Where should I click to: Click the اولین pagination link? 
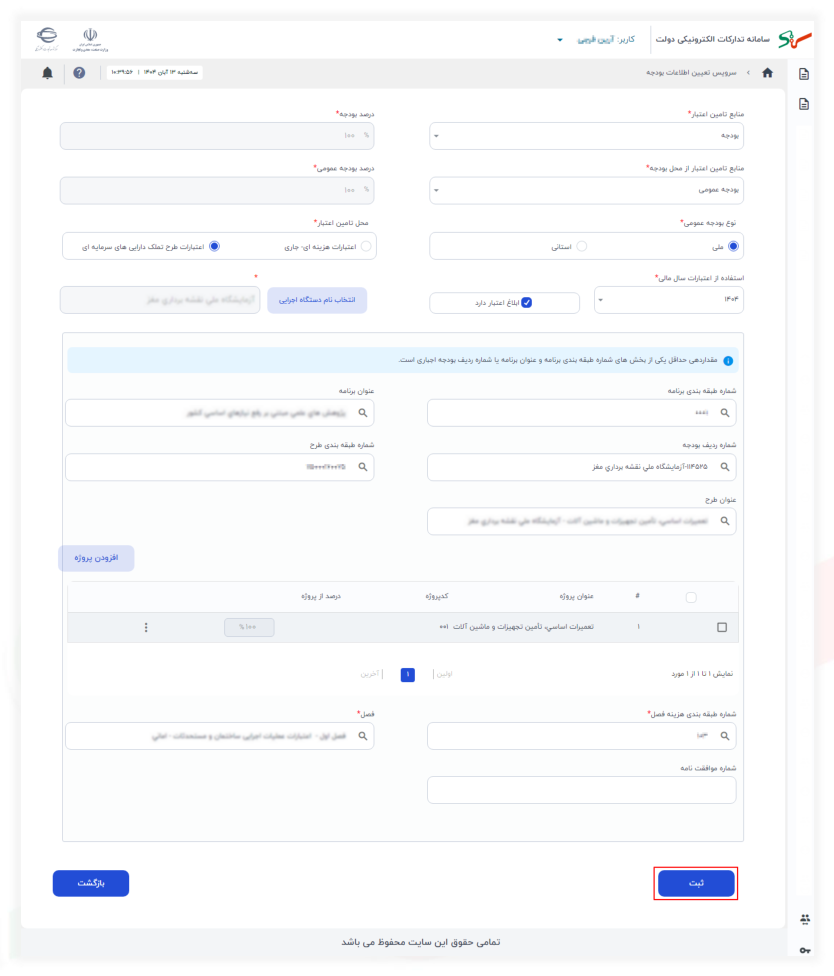click(x=444, y=674)
